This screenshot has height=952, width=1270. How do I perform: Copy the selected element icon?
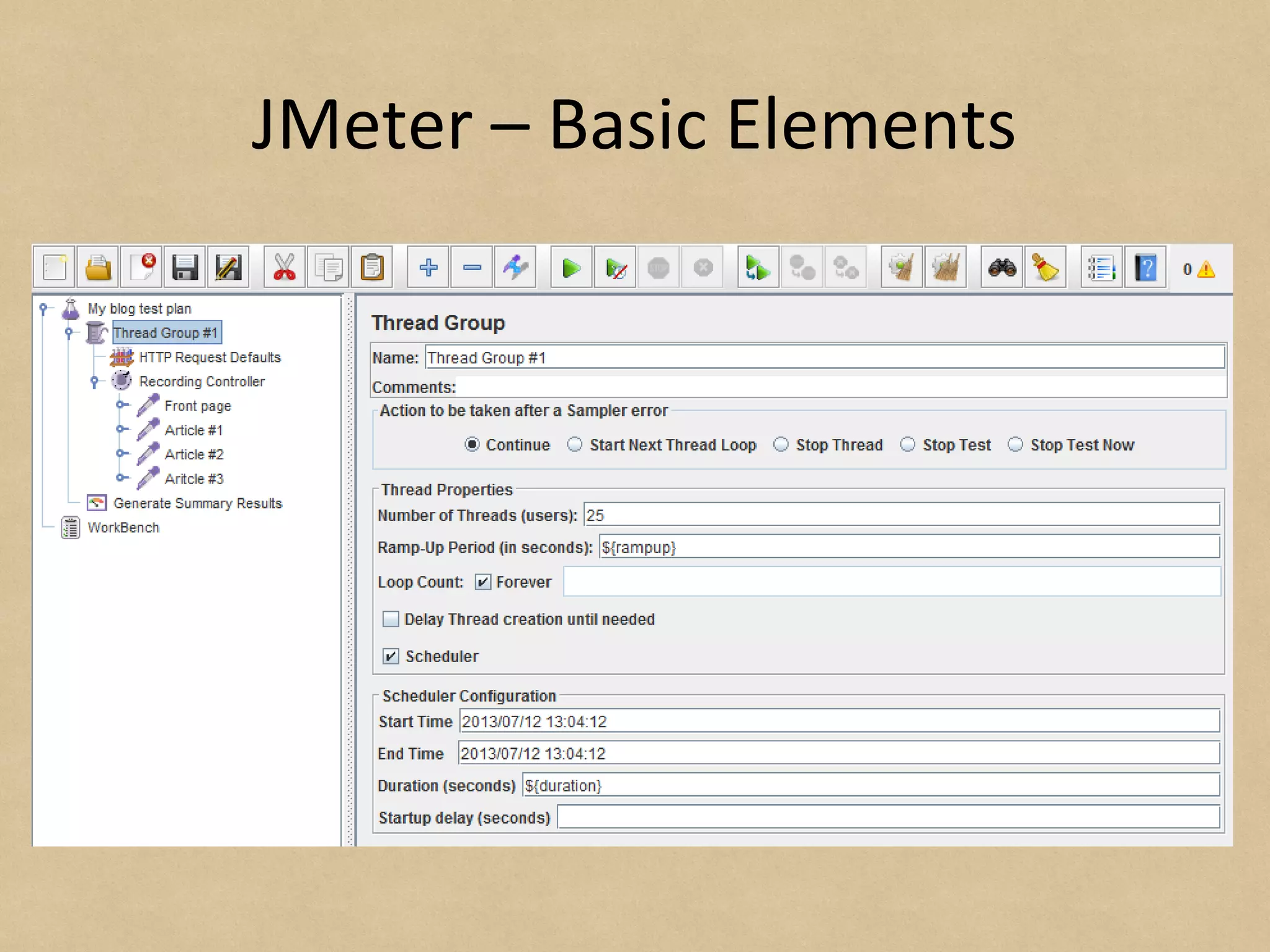point(328,268)
